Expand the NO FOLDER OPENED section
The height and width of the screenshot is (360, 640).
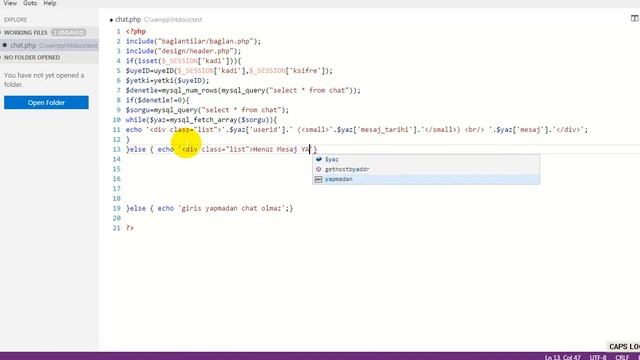32,58
